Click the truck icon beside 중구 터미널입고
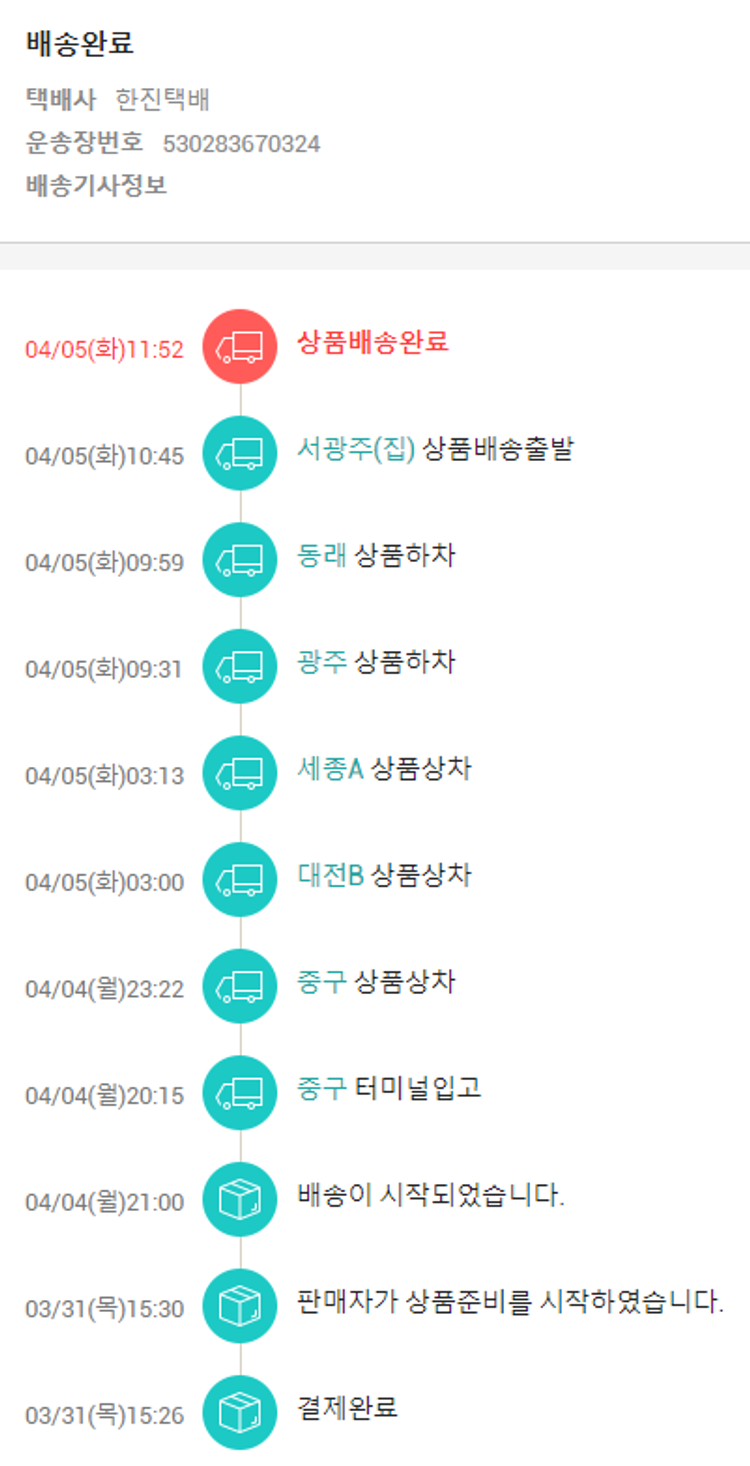750x1466 pixels. 240,1093
